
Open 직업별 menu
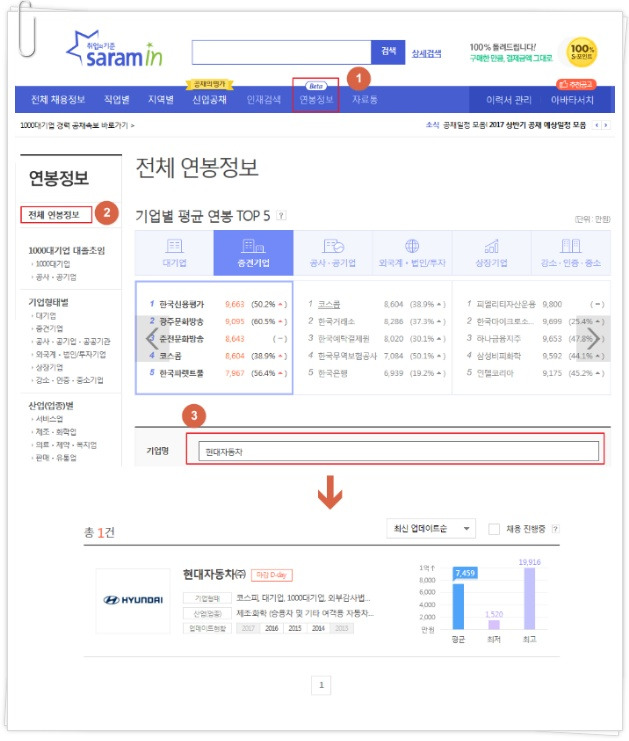[x=117, y=100]
